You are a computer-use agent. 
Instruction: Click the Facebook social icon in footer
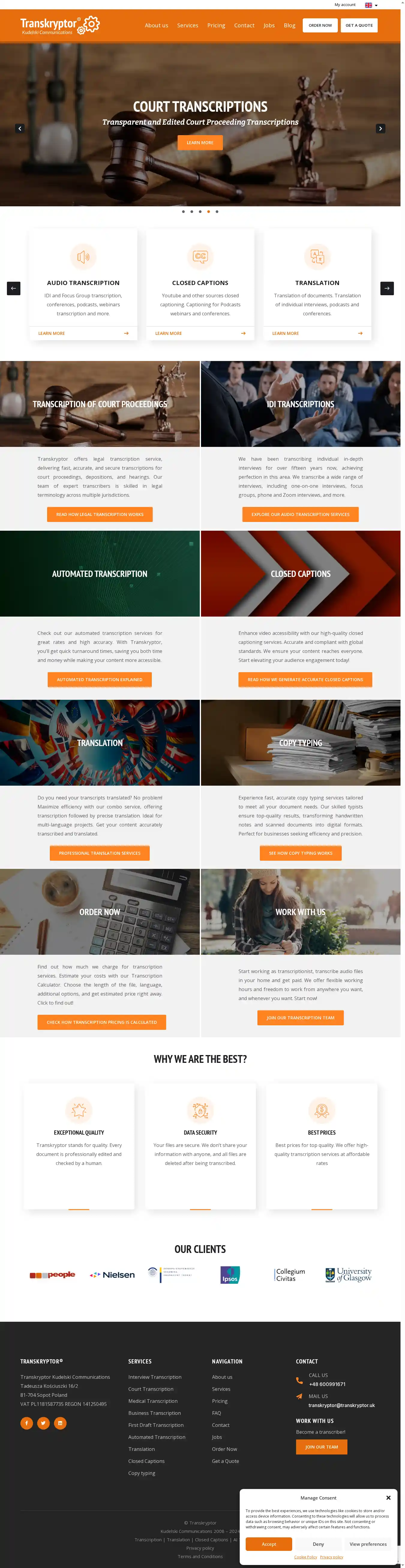pyautogui.click(x=27, y=1423)
